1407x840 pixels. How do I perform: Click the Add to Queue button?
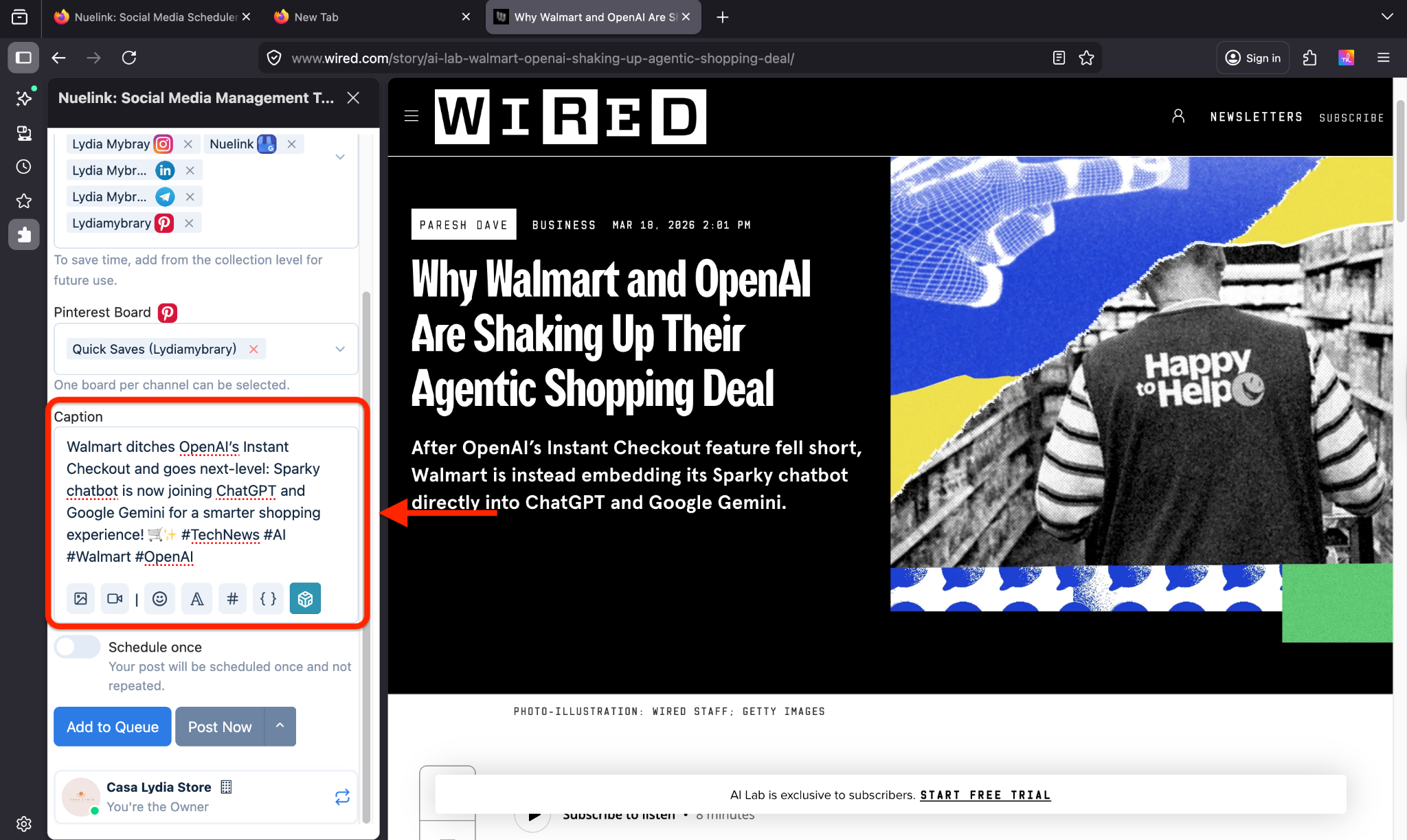113,727
